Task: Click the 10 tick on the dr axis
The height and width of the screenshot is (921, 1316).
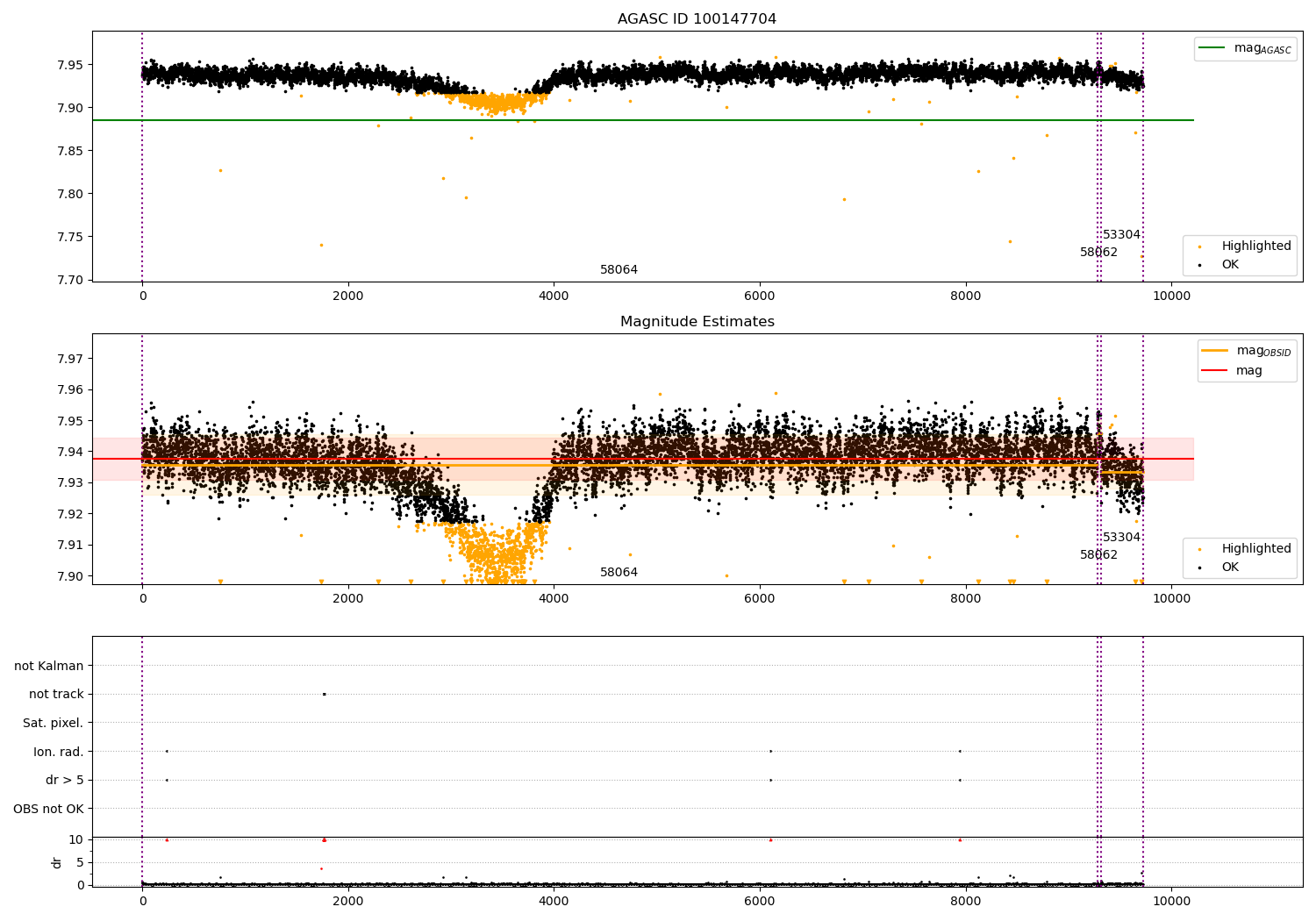Action: click(76, 839)
